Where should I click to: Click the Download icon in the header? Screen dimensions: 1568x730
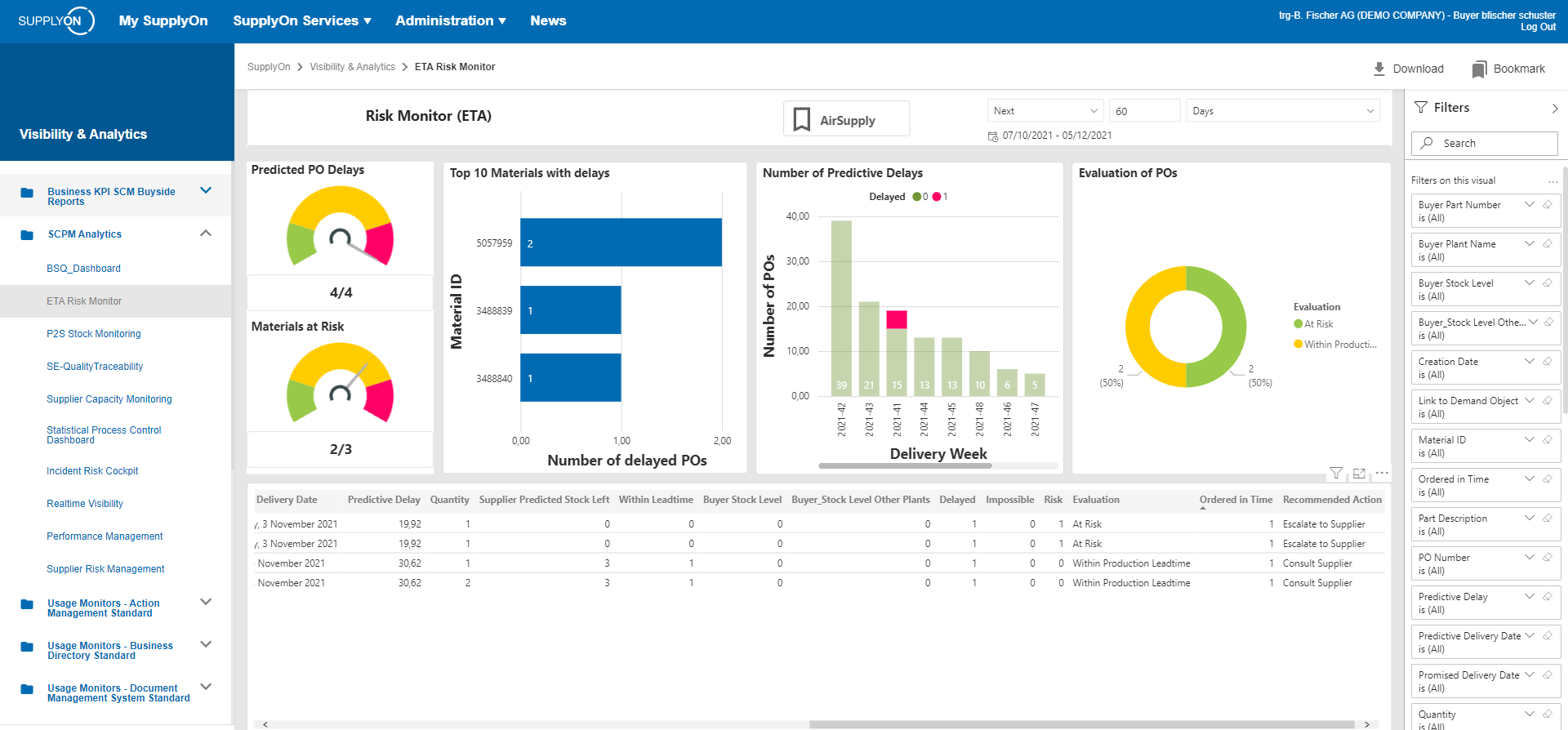point(1379,69)
